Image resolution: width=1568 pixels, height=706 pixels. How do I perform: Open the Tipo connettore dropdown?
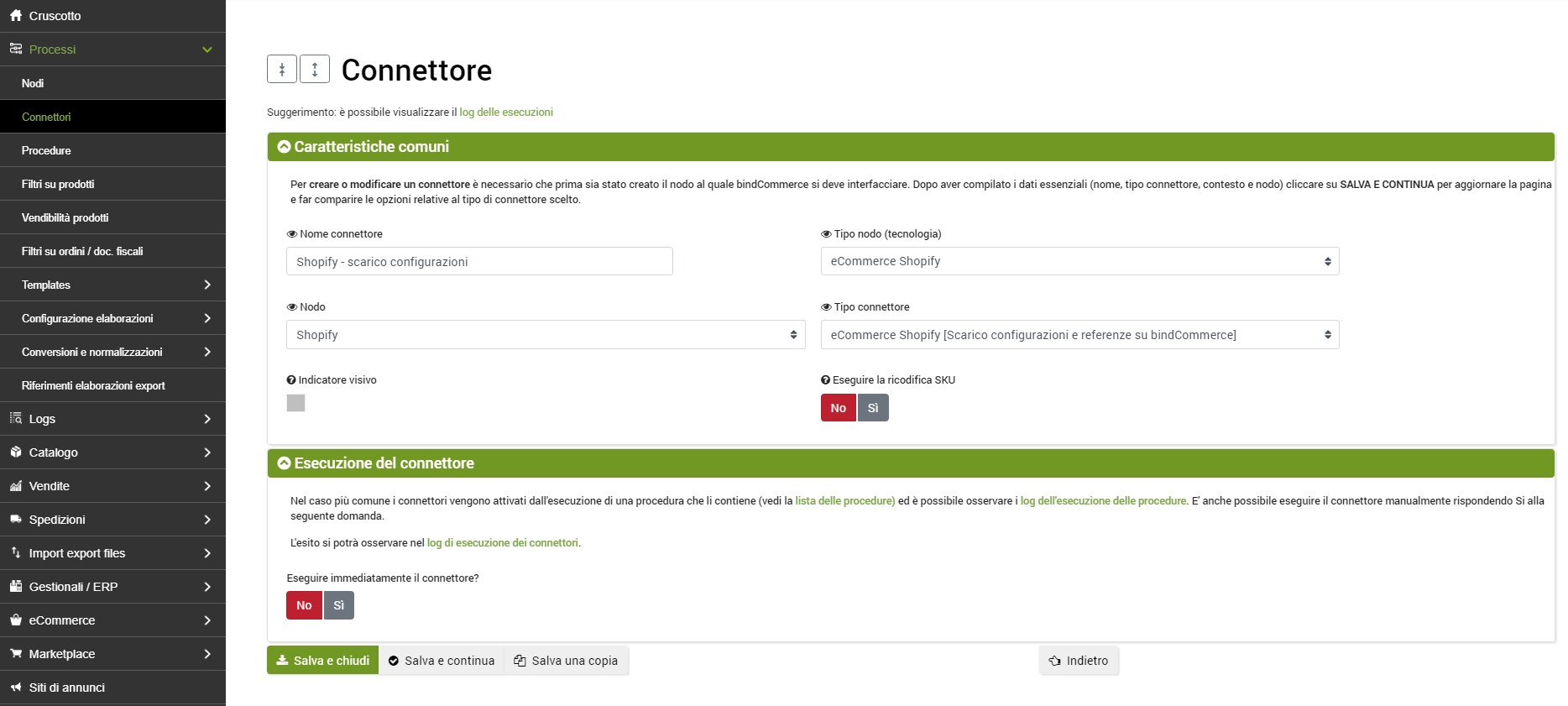pos(1079,335)
